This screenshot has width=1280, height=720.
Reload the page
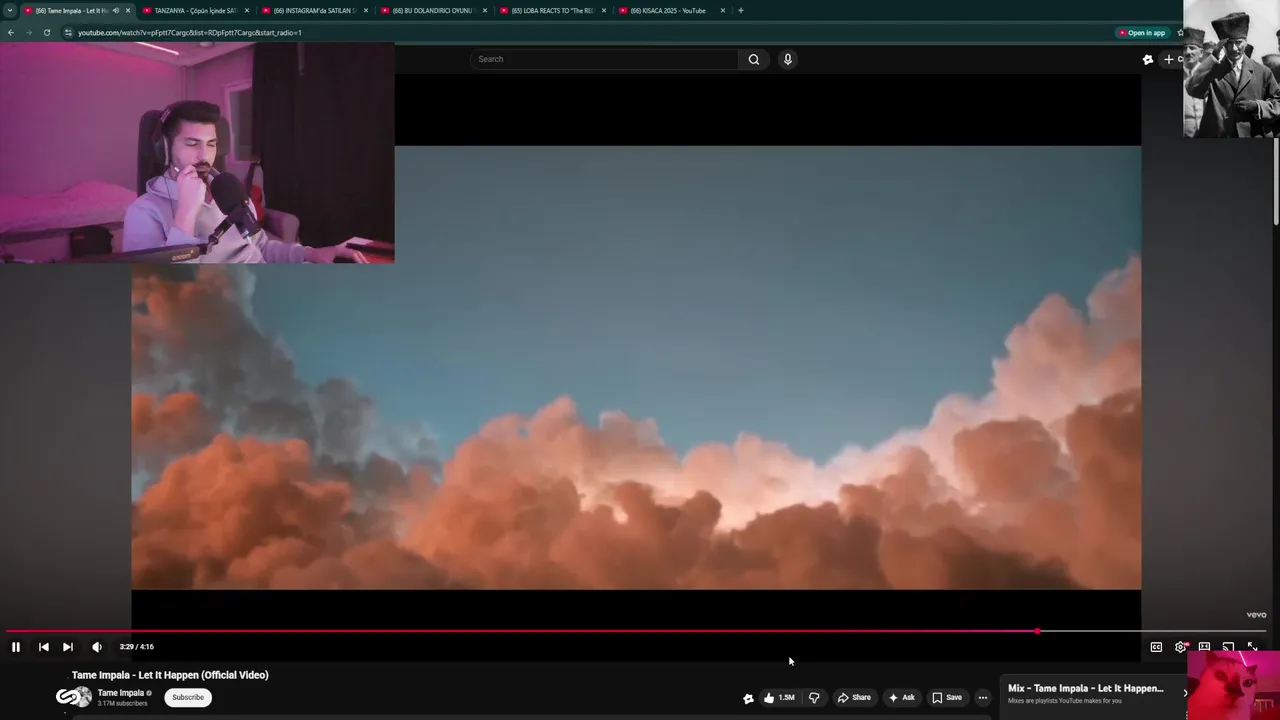(46, 33)
